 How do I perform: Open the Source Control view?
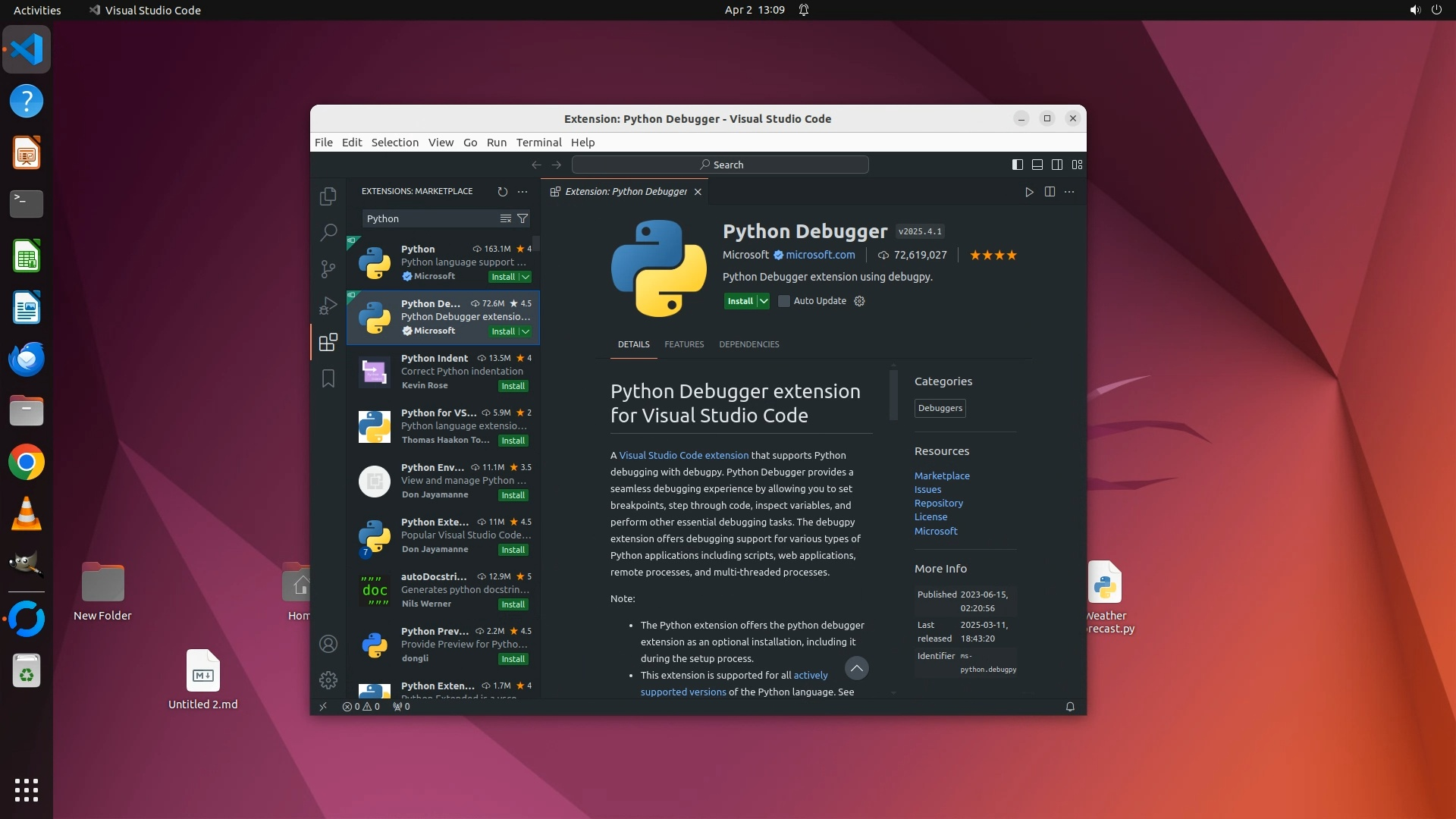328,268
